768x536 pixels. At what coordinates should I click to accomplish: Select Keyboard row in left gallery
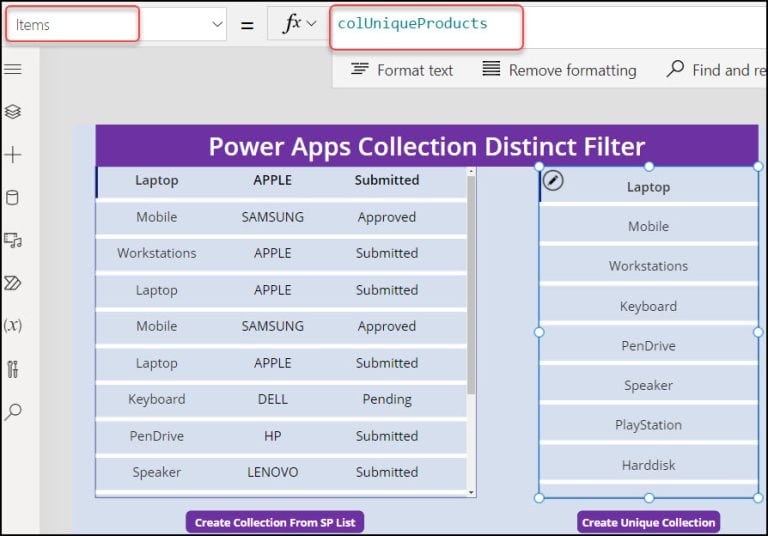tap(281, 399)
